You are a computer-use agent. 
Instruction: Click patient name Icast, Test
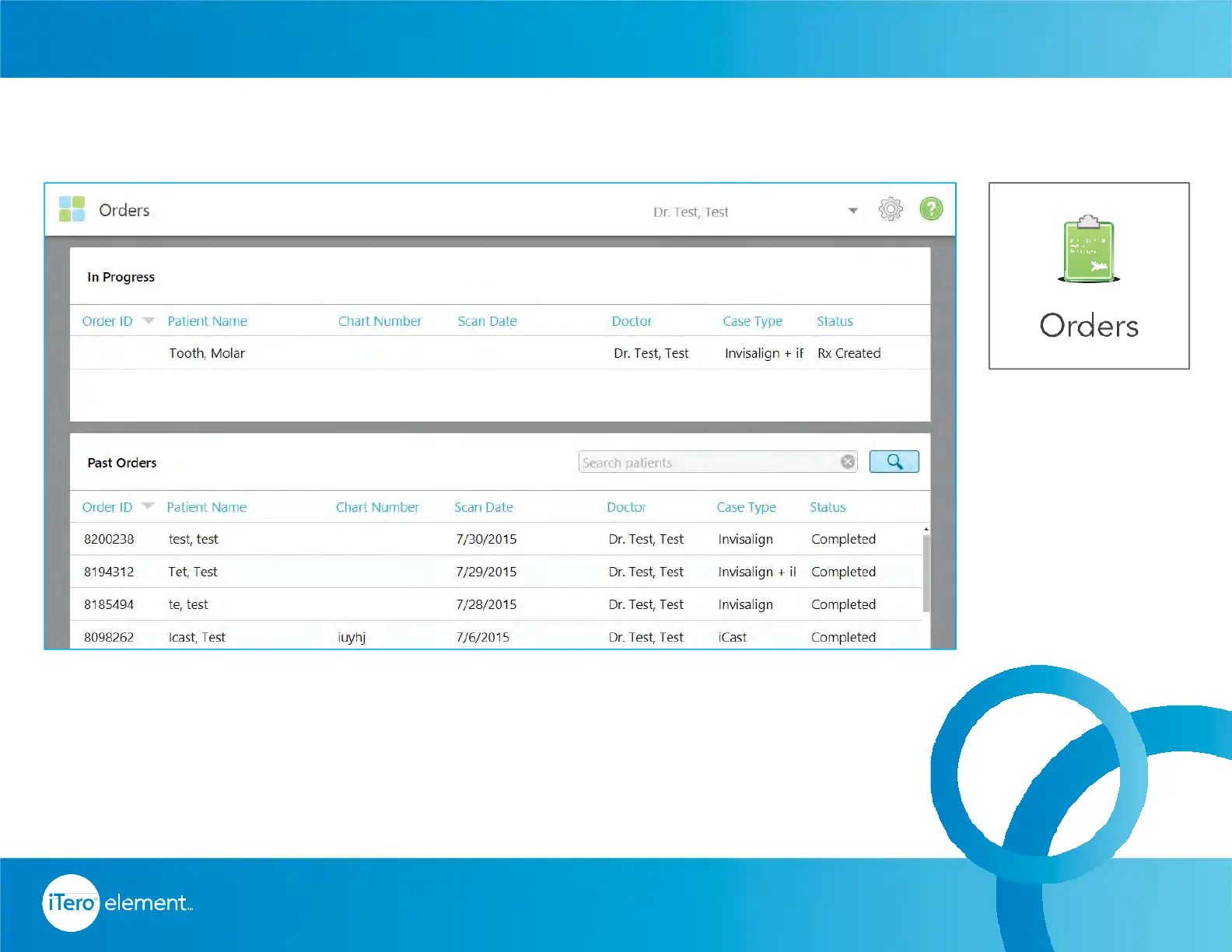[197, 637]
